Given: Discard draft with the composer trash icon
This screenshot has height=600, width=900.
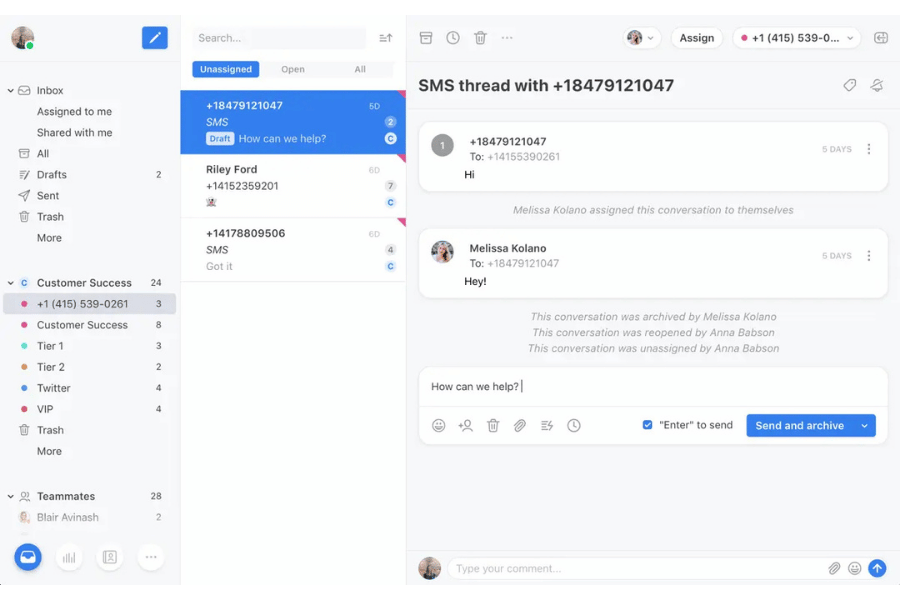Looking at the screenshot, I should 493,425.
